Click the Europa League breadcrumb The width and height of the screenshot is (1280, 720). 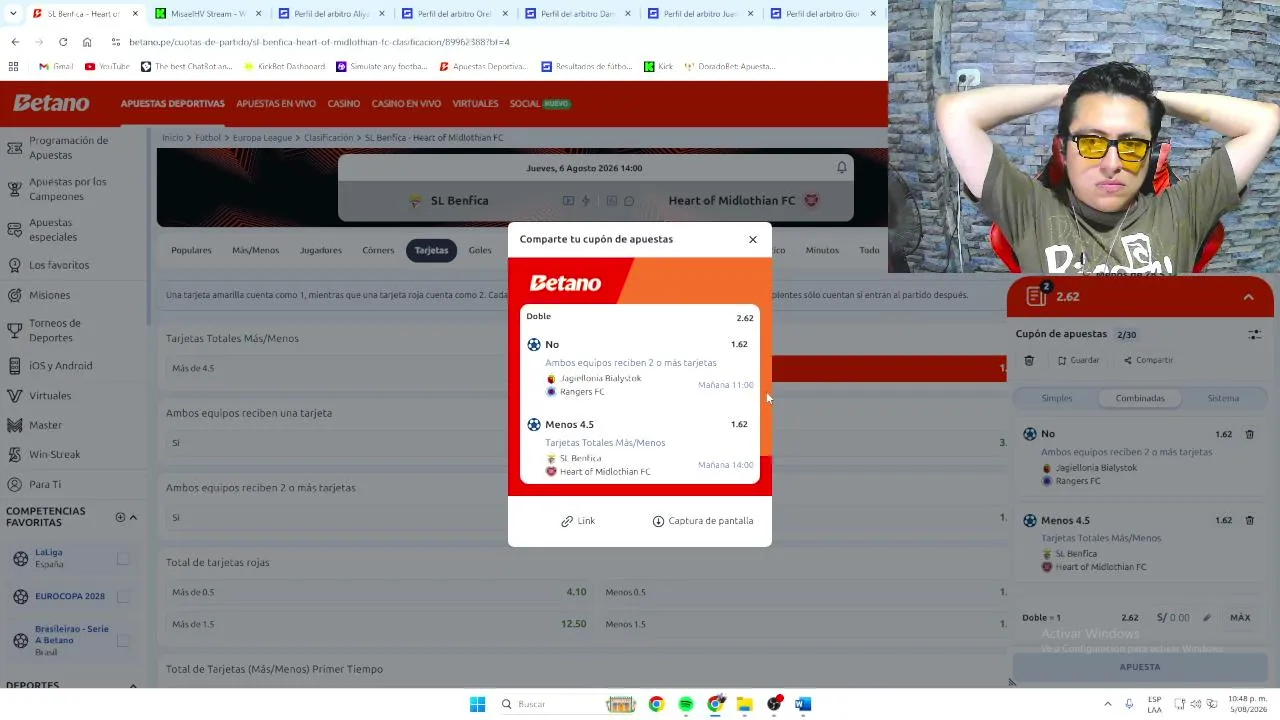[262, 137]
